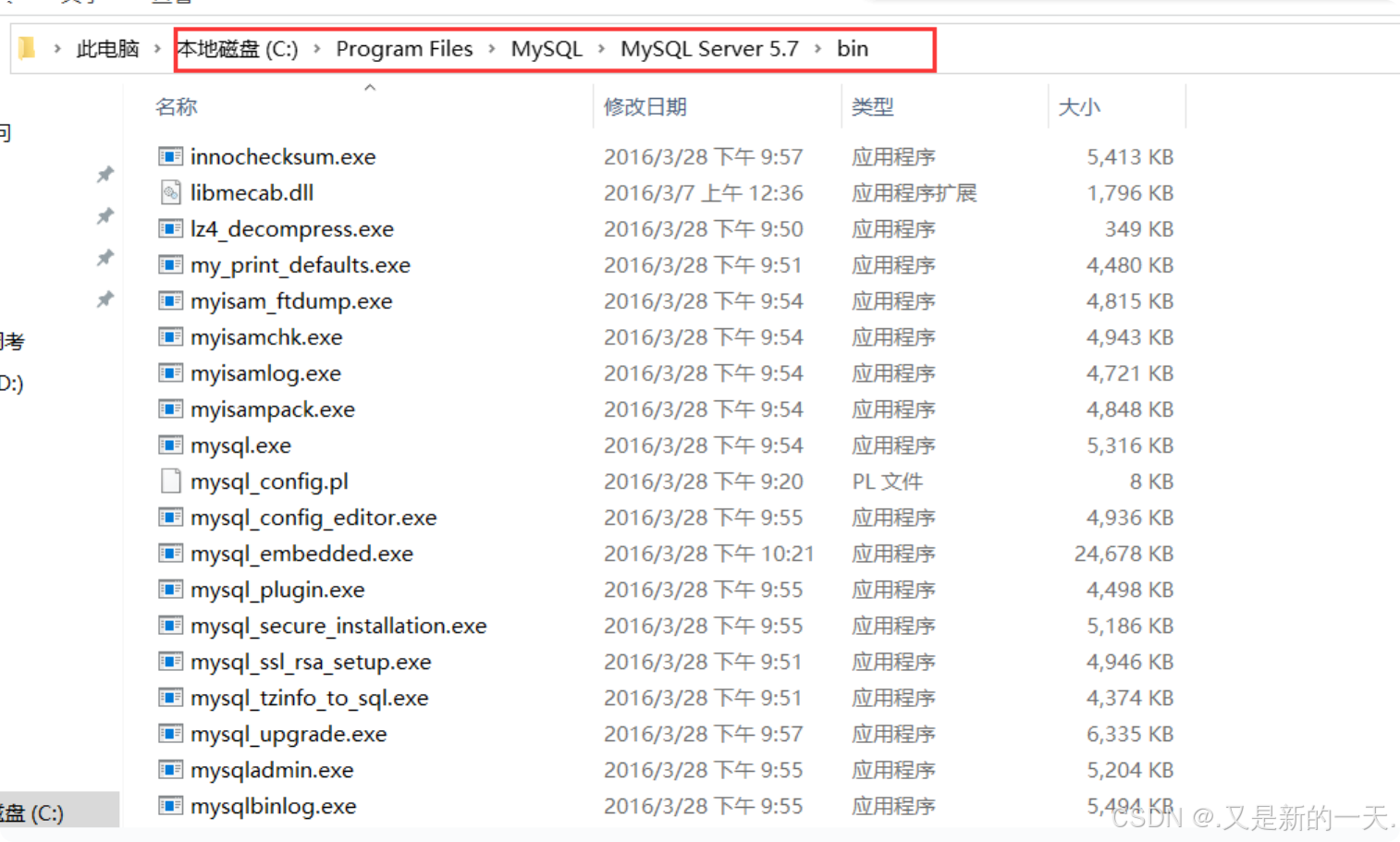Expand chevron after Program Files breadcrumb

[491, 48]
